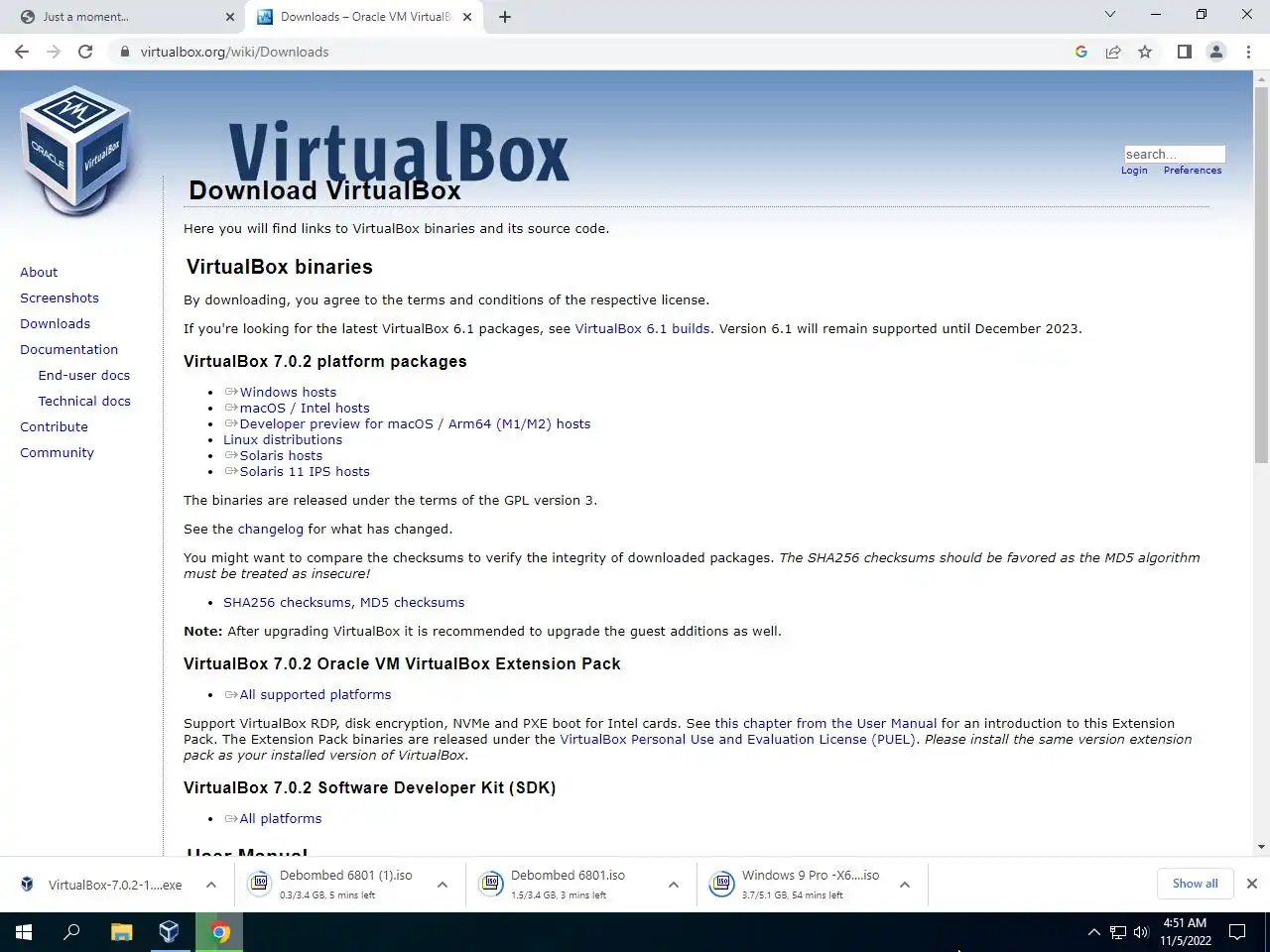Click the Google icon in address bar
Image resolution: width=1270 pixels, height=952 pixels.
point(1081,52)
